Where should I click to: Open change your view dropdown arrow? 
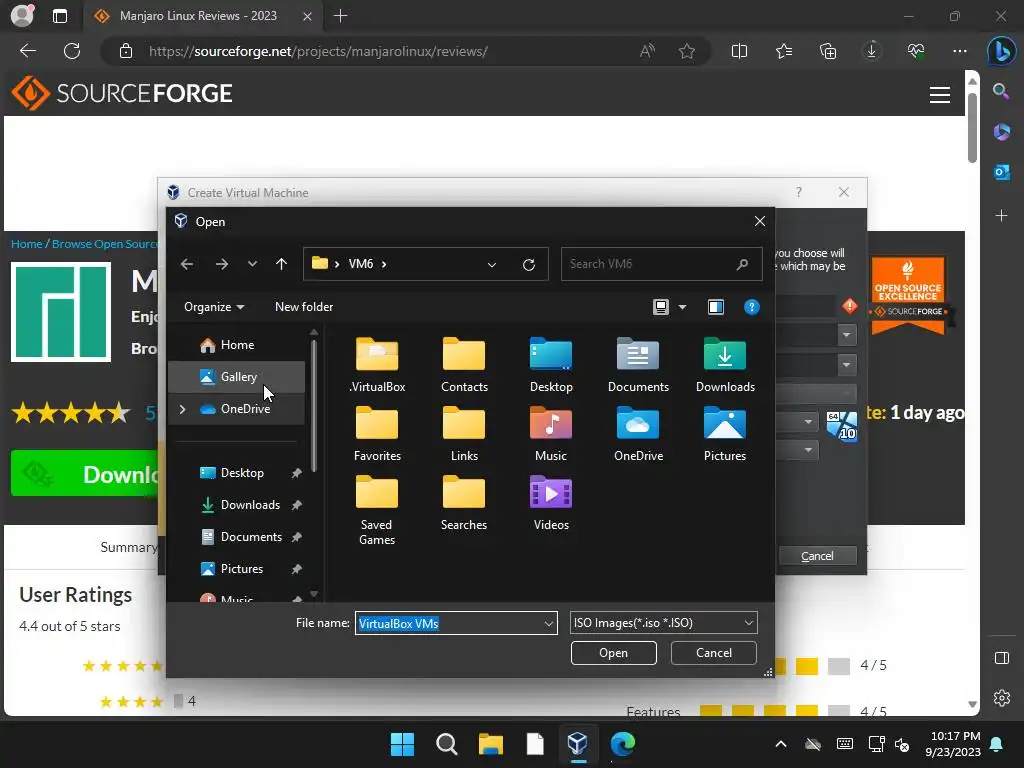(682, 307)
